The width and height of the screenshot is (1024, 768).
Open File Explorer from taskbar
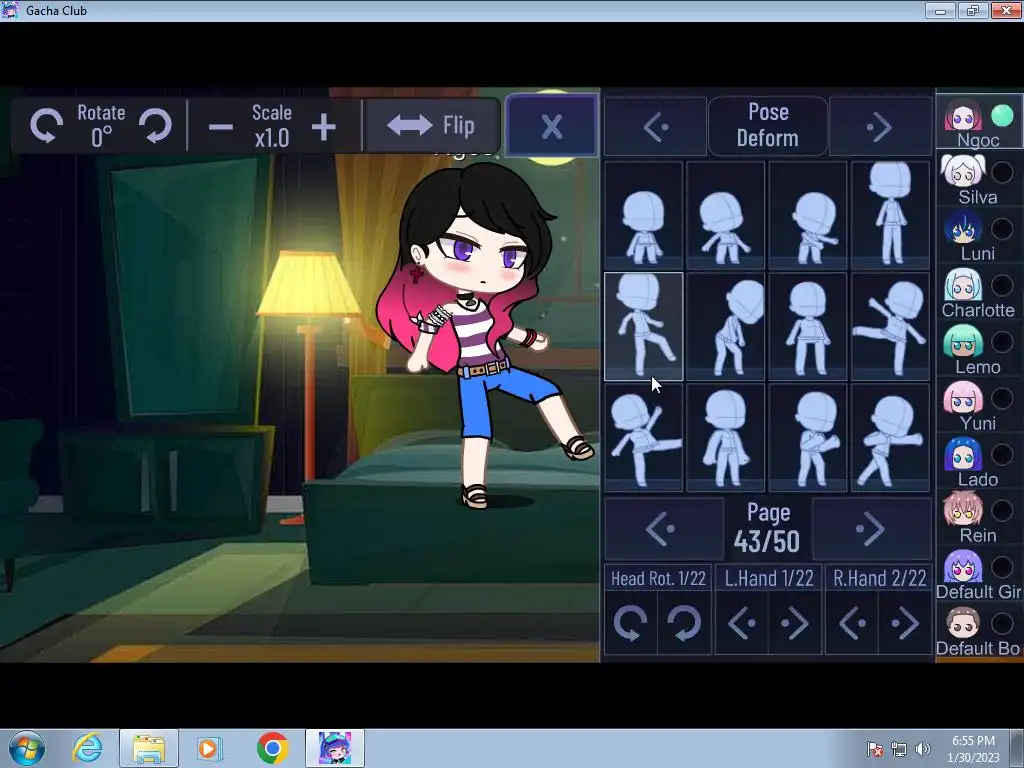149,748
